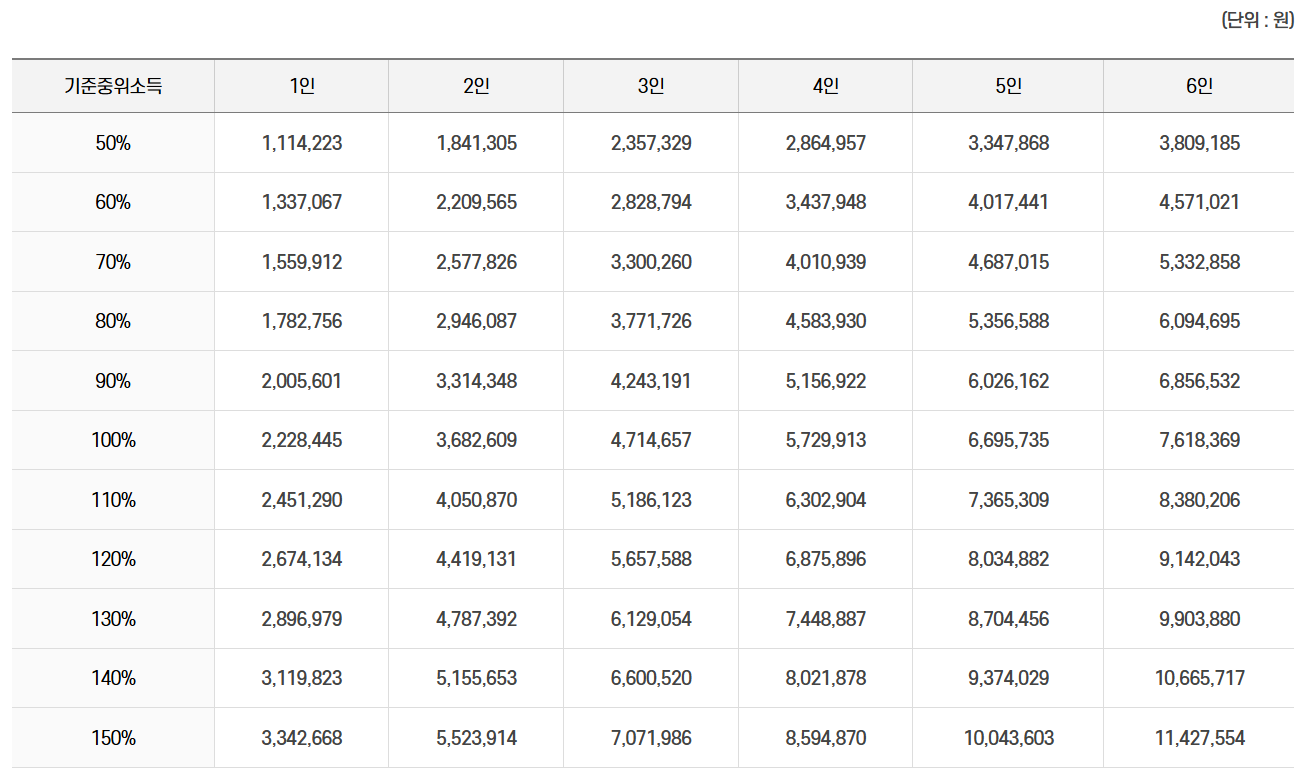Screen dimensions: 1309x779
Task: Click the cell value 2,451,290
Action: click(x=302, y=500)
